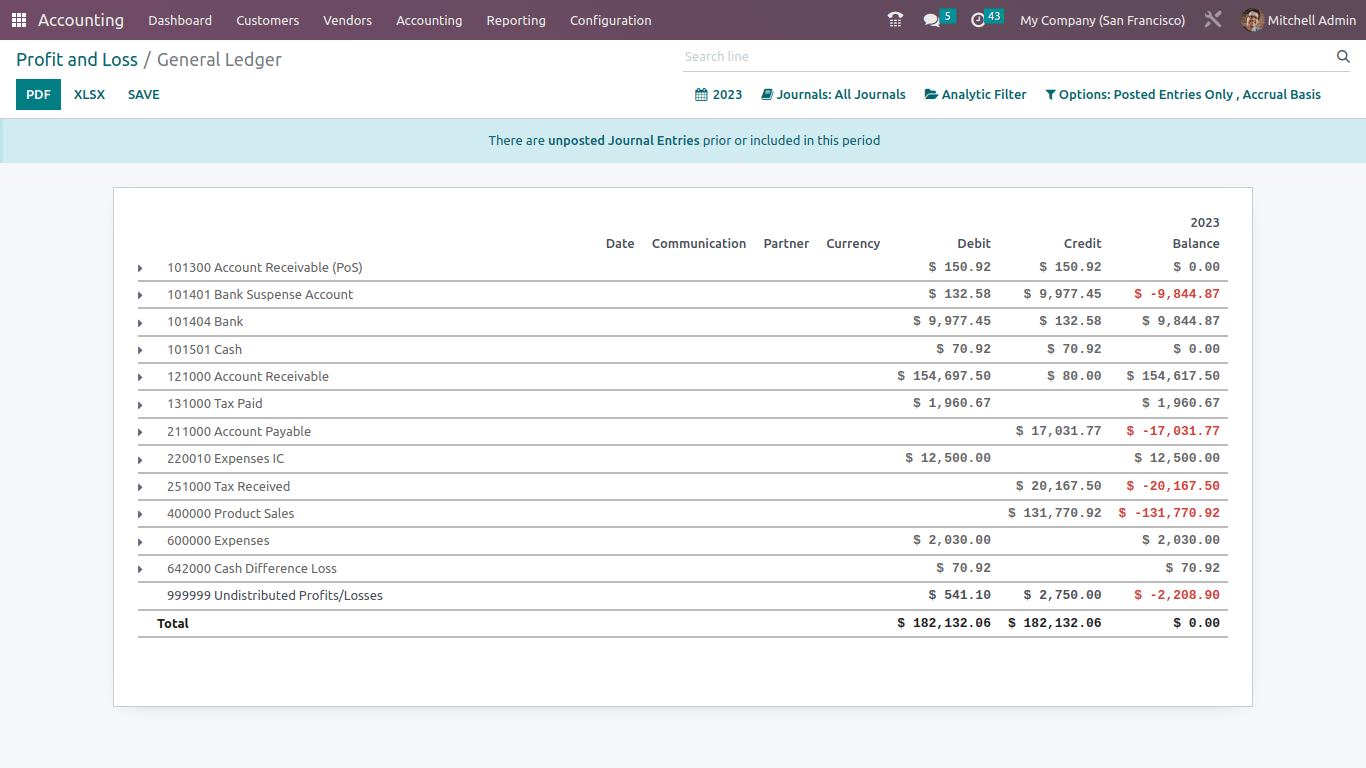Click the 101401 Bank Suspense Account label
Screen dimensions: 1366x768
pyautogui.click(x=260, y=295)
